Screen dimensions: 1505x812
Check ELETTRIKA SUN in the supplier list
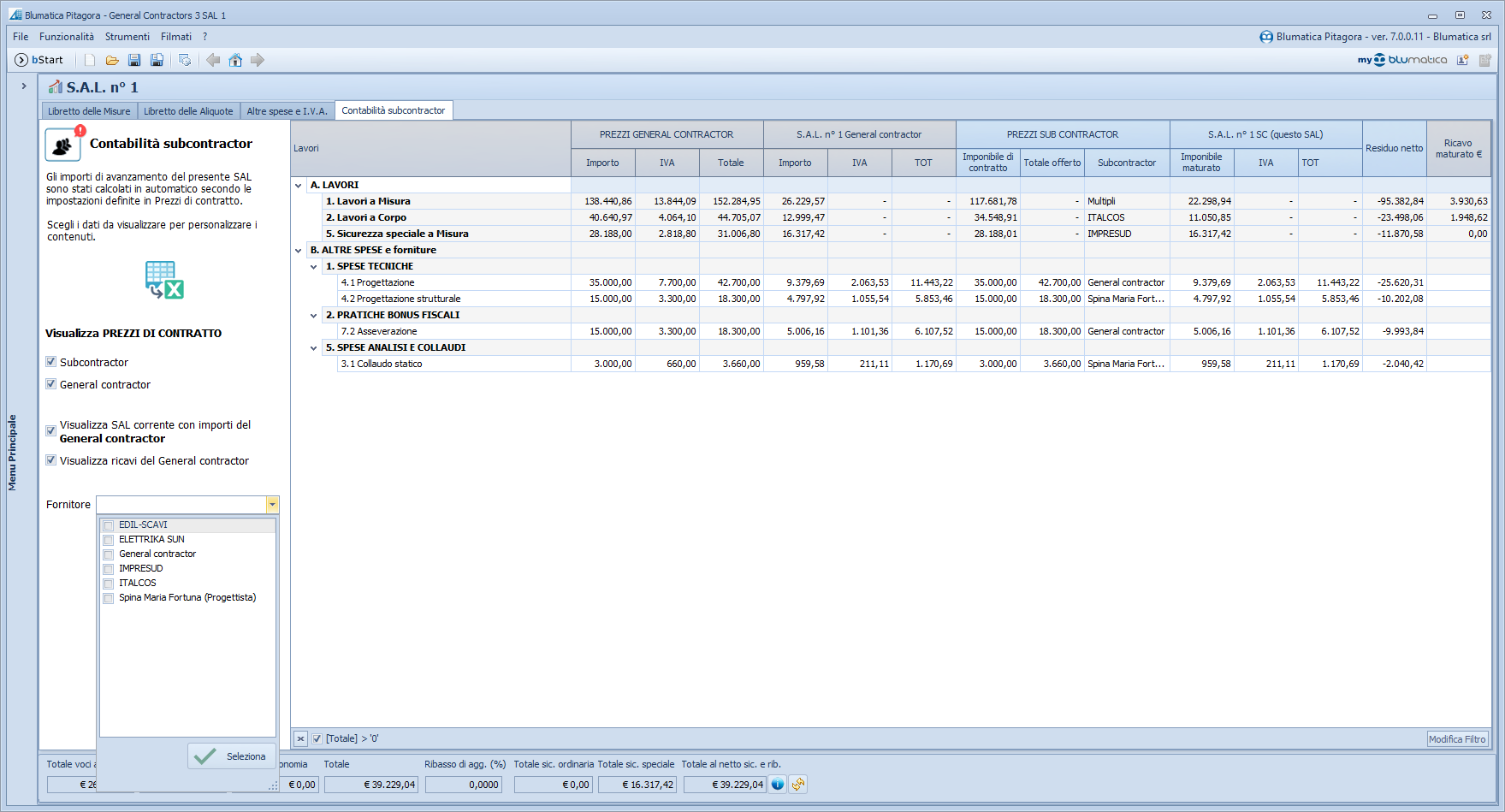pyautogui.click(x=109, y=540)
